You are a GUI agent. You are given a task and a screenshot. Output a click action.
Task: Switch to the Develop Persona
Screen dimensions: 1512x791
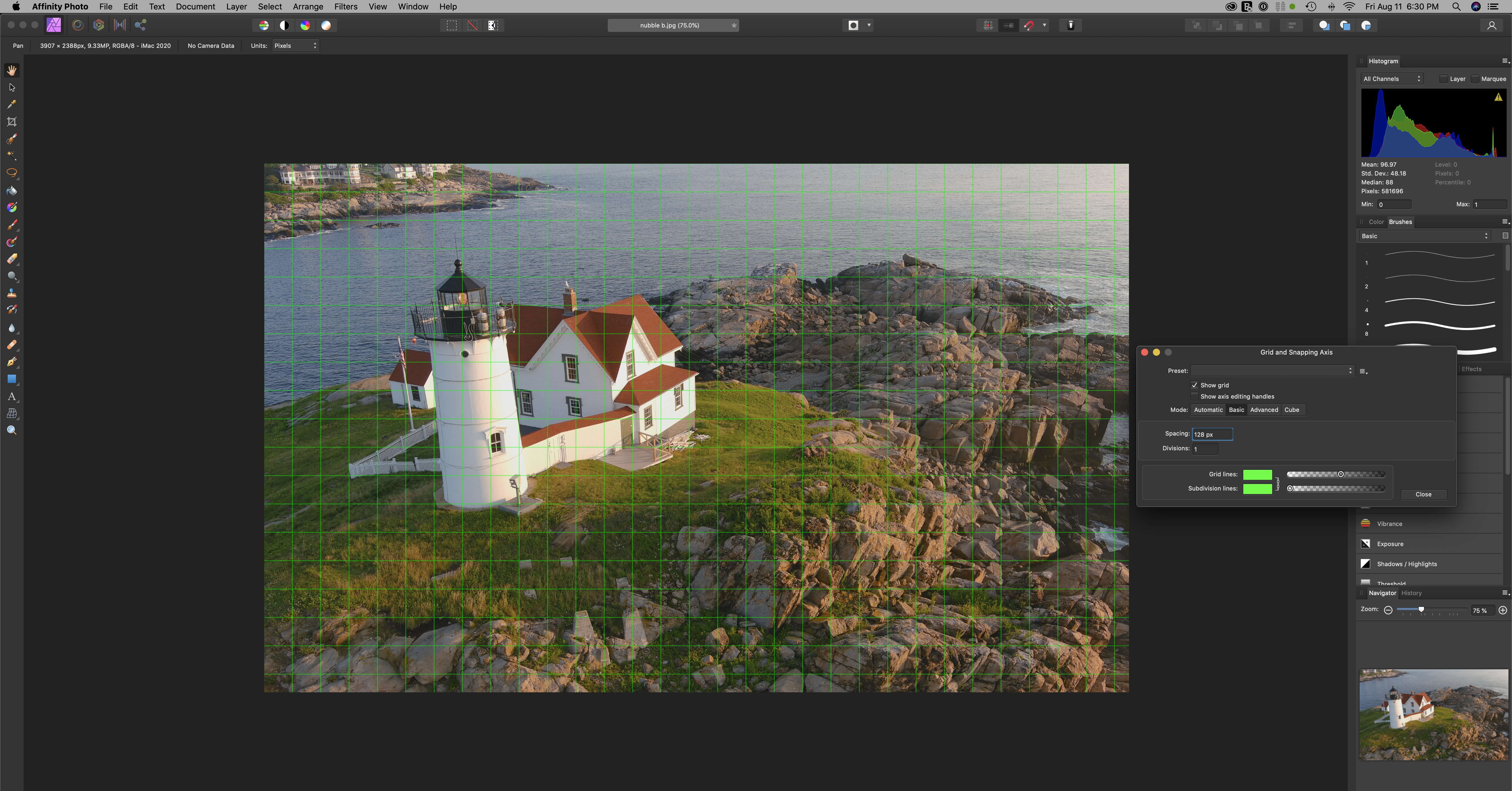(99, 25)
